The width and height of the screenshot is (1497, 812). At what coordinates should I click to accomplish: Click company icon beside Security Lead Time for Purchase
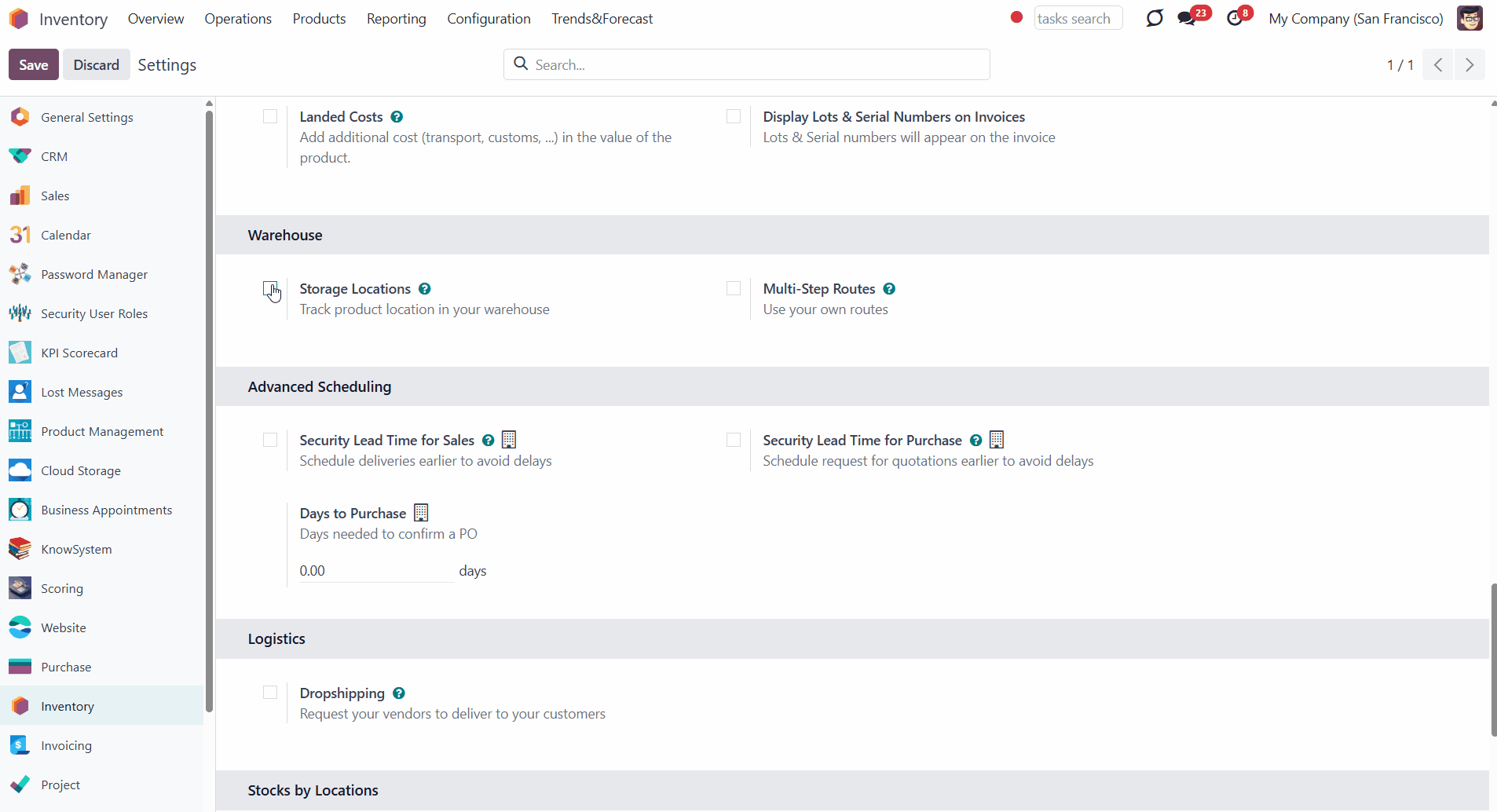tap(997, 440)
